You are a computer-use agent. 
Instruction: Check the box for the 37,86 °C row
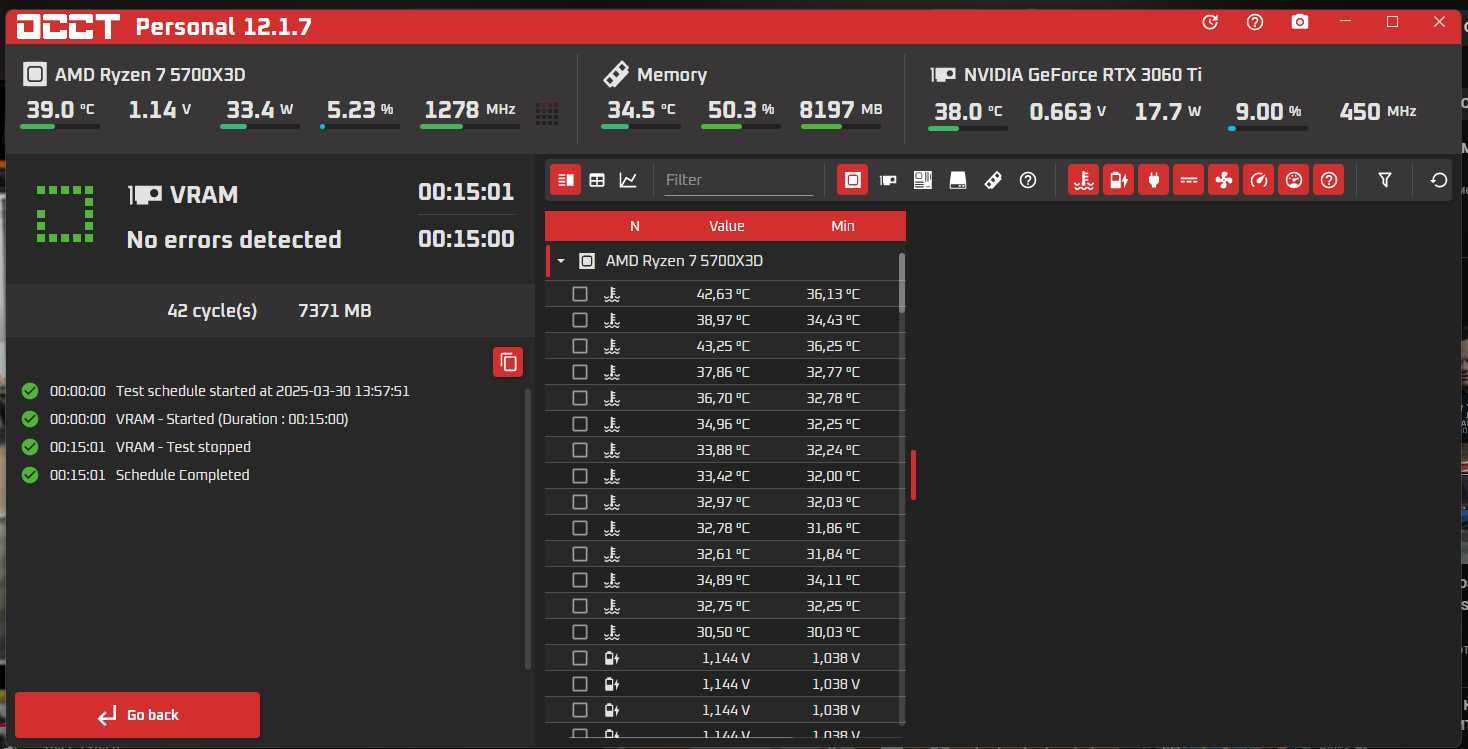(580, 372)
